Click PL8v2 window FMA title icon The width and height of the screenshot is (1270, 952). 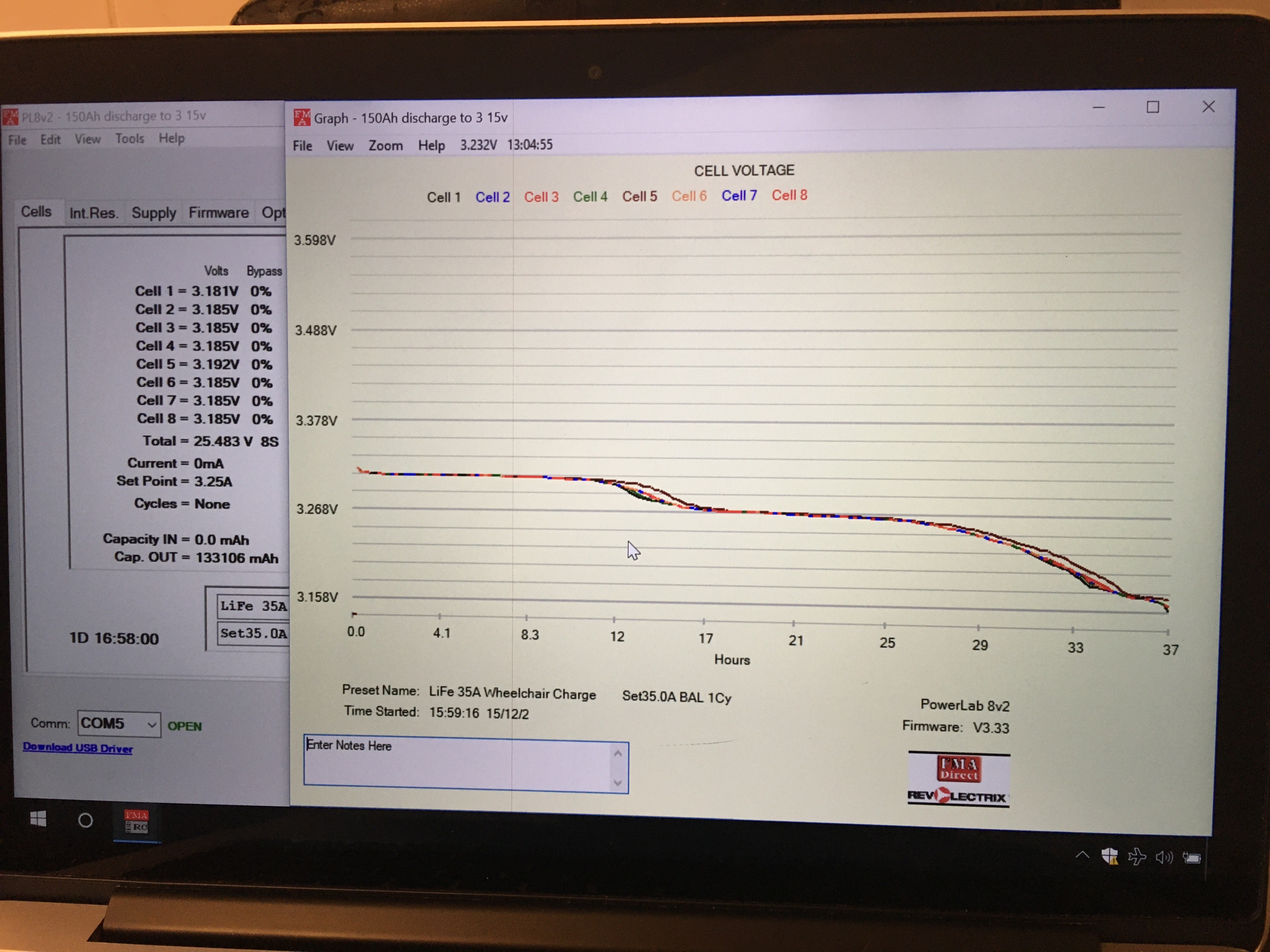10,118
